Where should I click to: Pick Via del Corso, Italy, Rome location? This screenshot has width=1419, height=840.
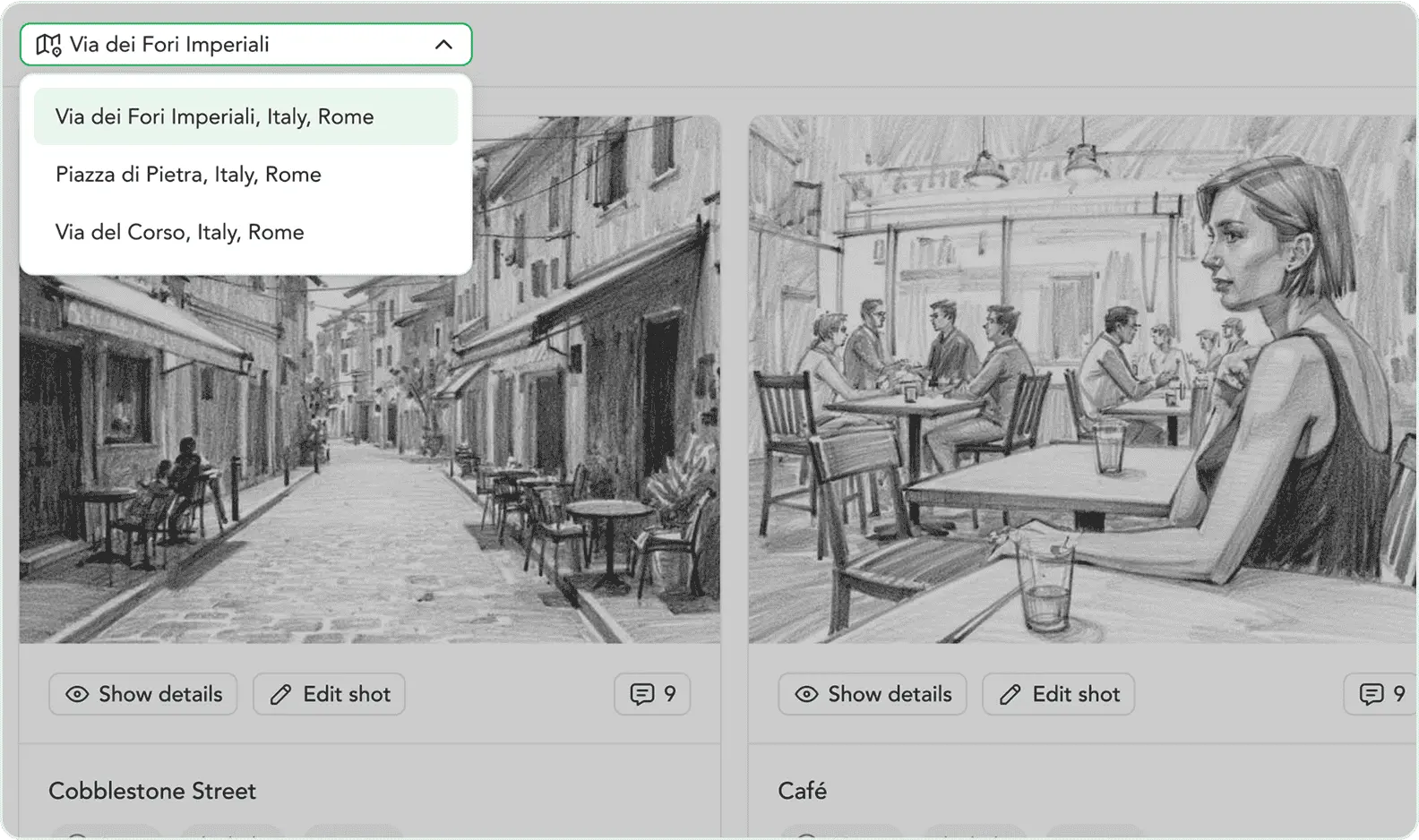click(x=179, y=233)
